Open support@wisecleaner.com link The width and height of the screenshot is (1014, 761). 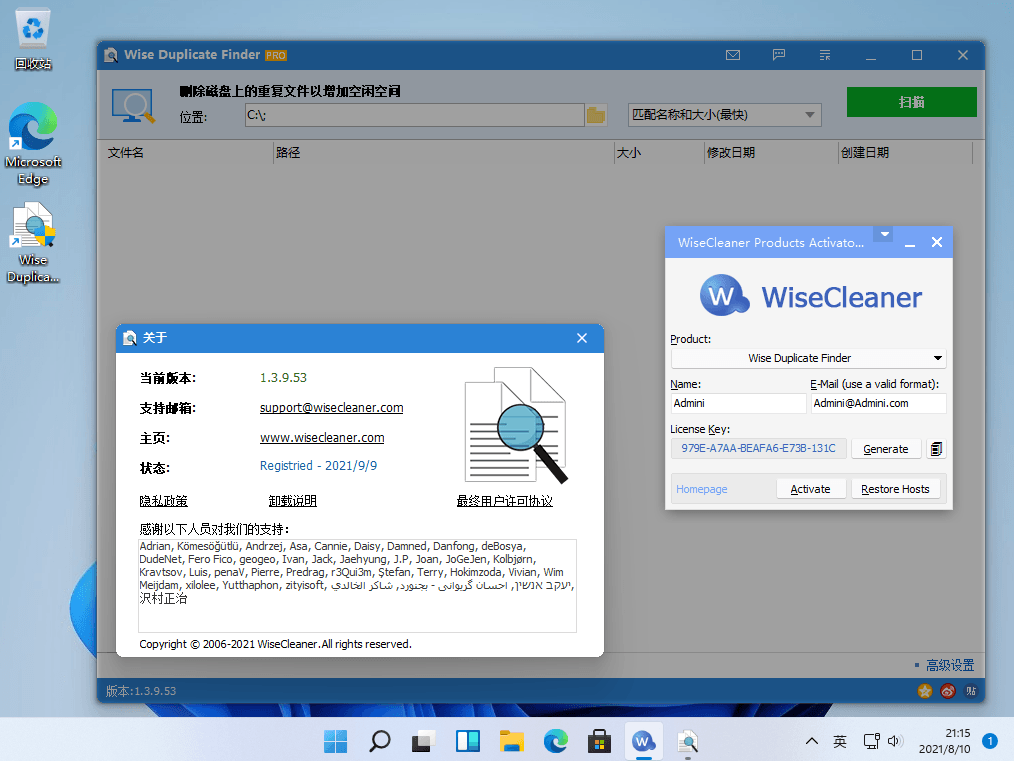pyautogui.click(x=331, y=407)
